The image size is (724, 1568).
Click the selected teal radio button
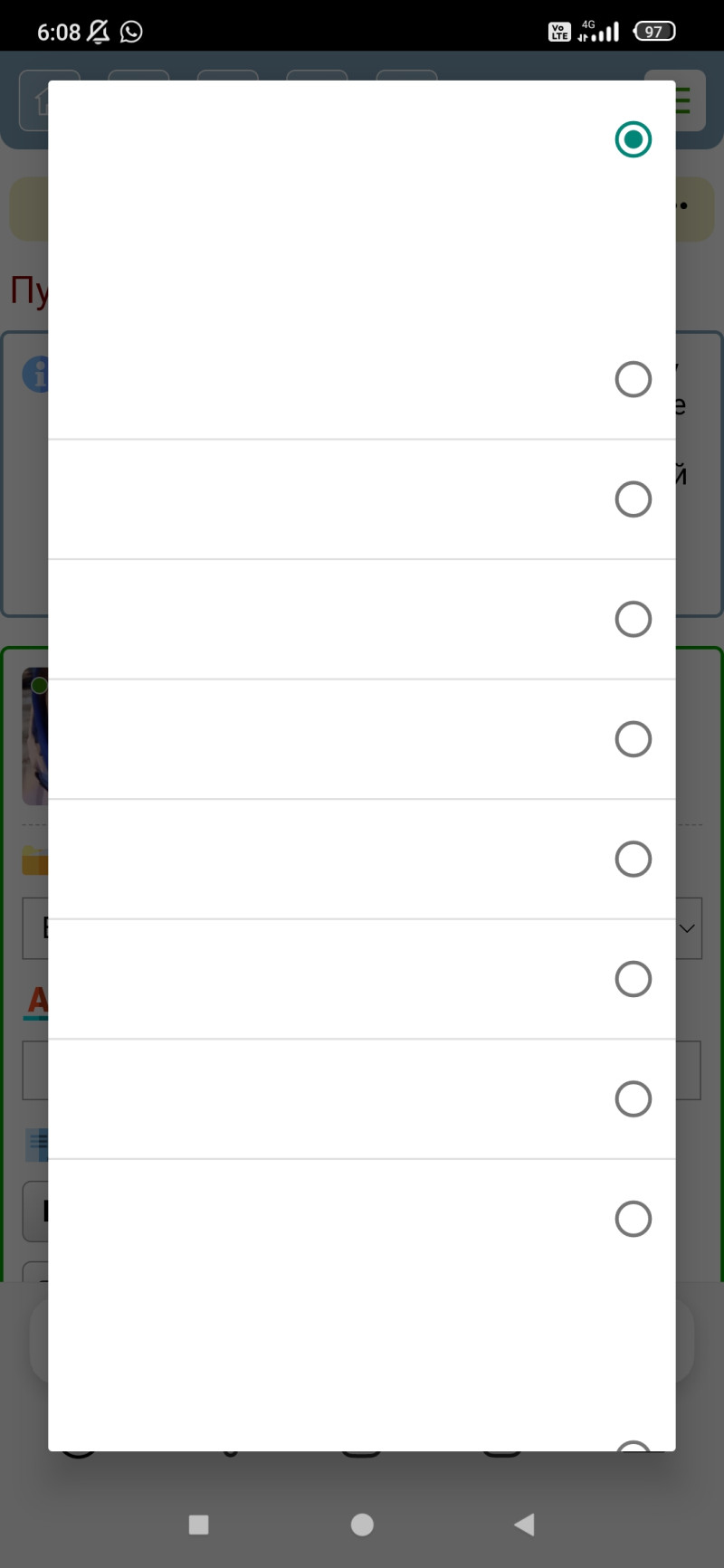pos(633,139)
